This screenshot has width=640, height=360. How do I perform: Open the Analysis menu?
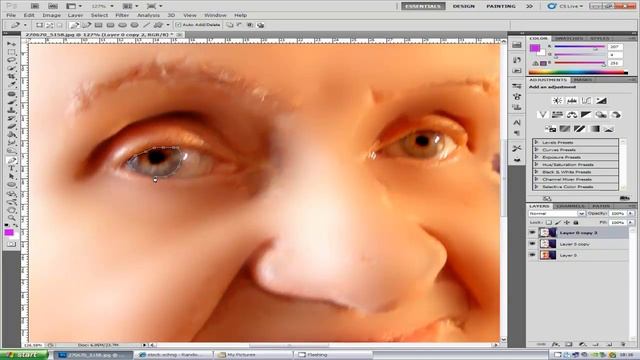tap(148, 15)
